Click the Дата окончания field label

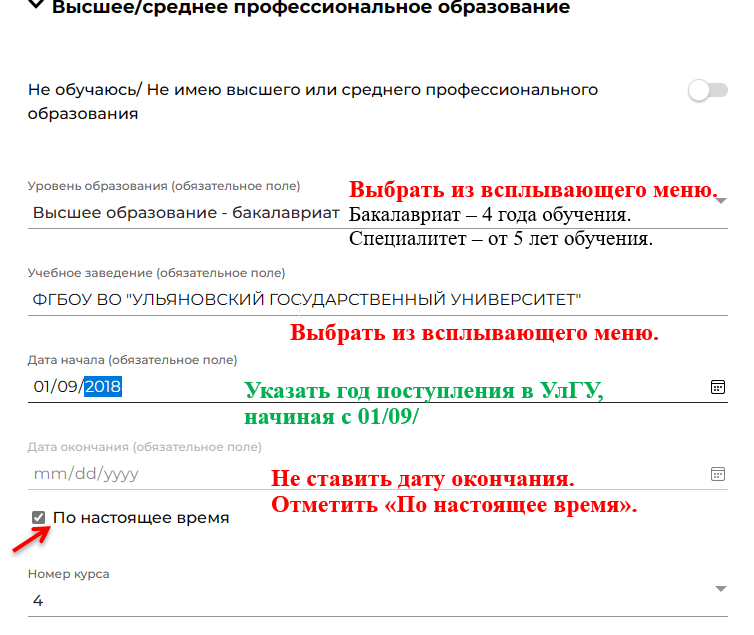(144, 447)
